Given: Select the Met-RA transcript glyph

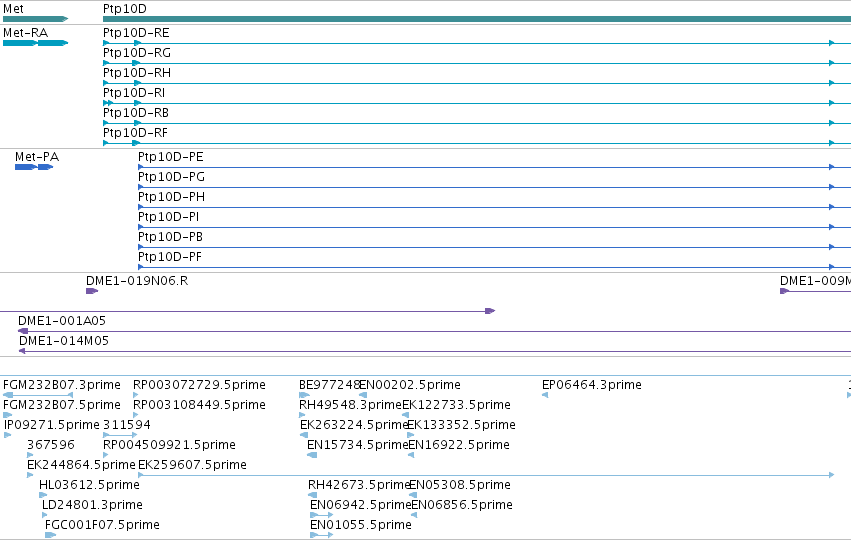Looking at the screenshot, I should pyautogui.click(x=35, y=43).
